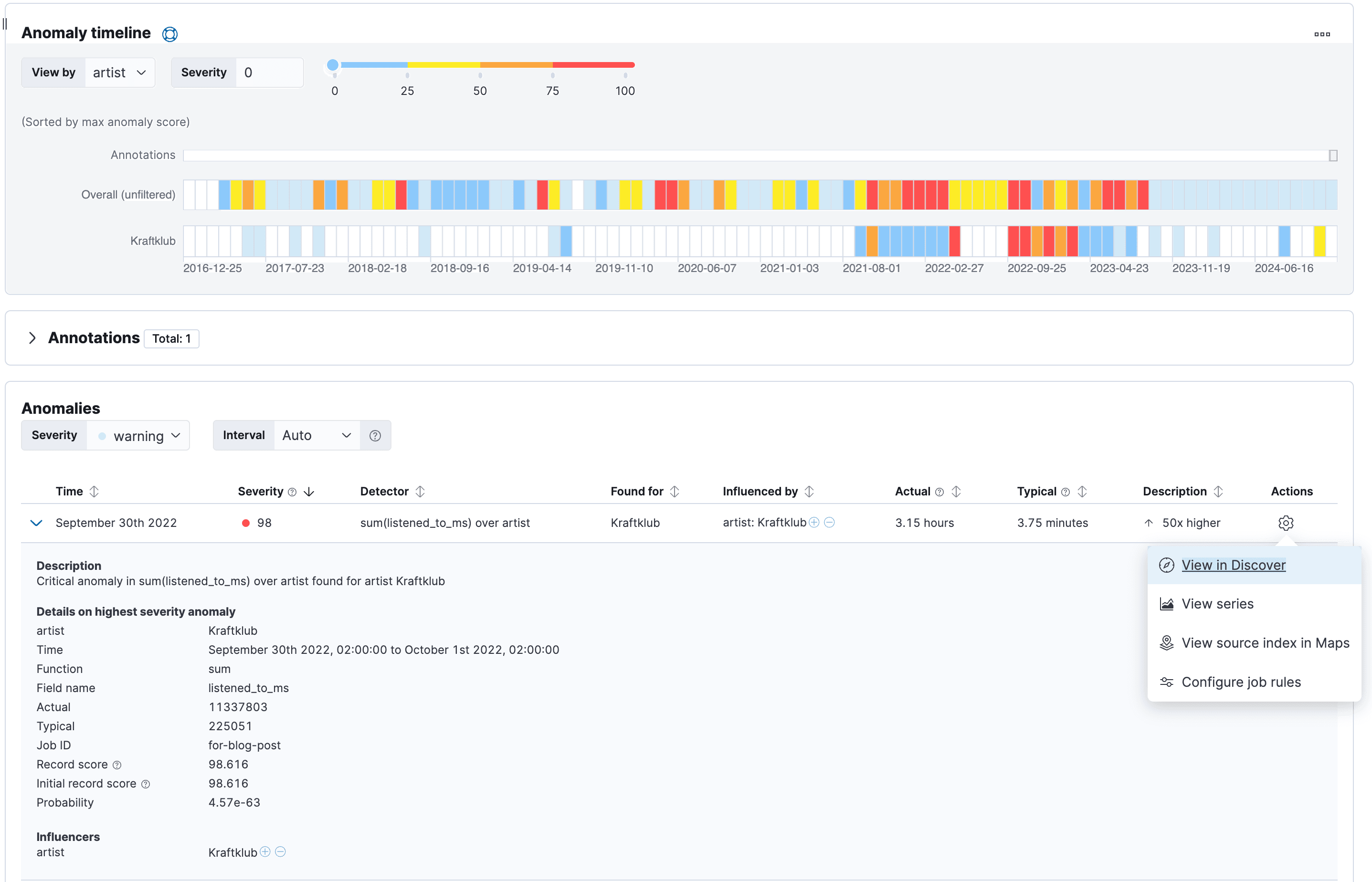Choose Configure job rules menu item
The width and height of the screenshot is (1372, 882).
coord(1240,682)
